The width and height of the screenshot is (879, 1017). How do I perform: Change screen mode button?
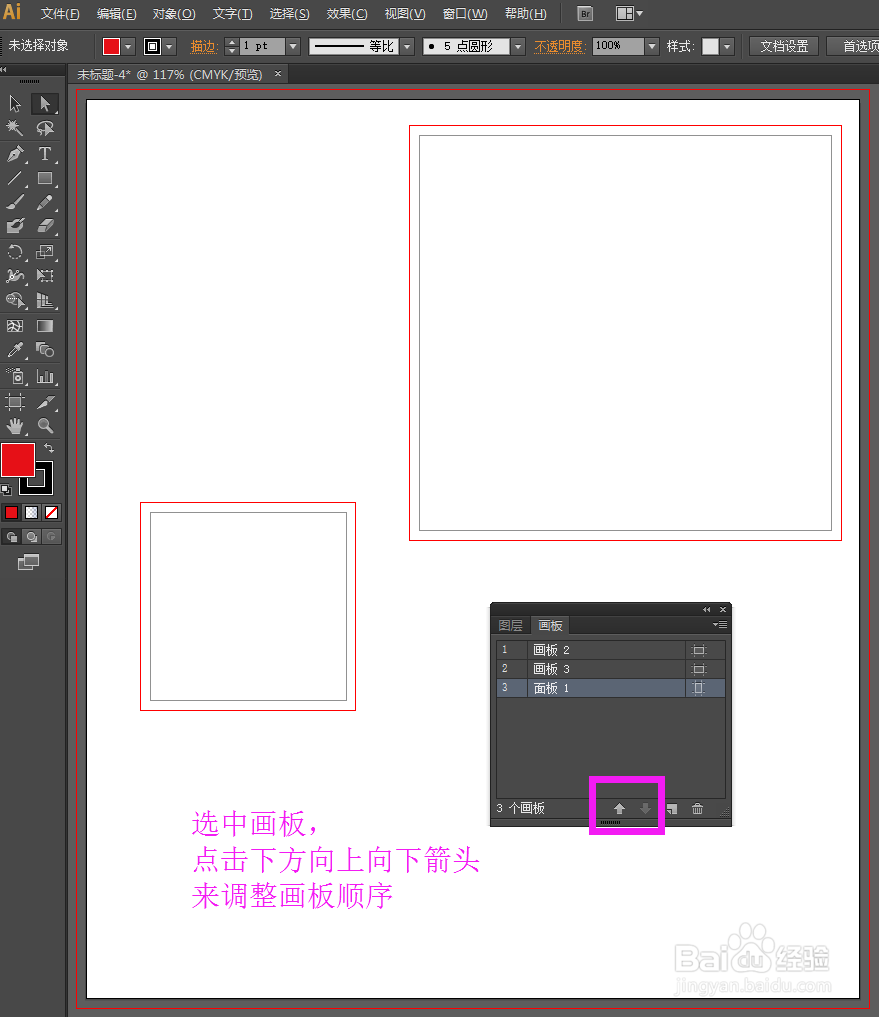[28, 562]
